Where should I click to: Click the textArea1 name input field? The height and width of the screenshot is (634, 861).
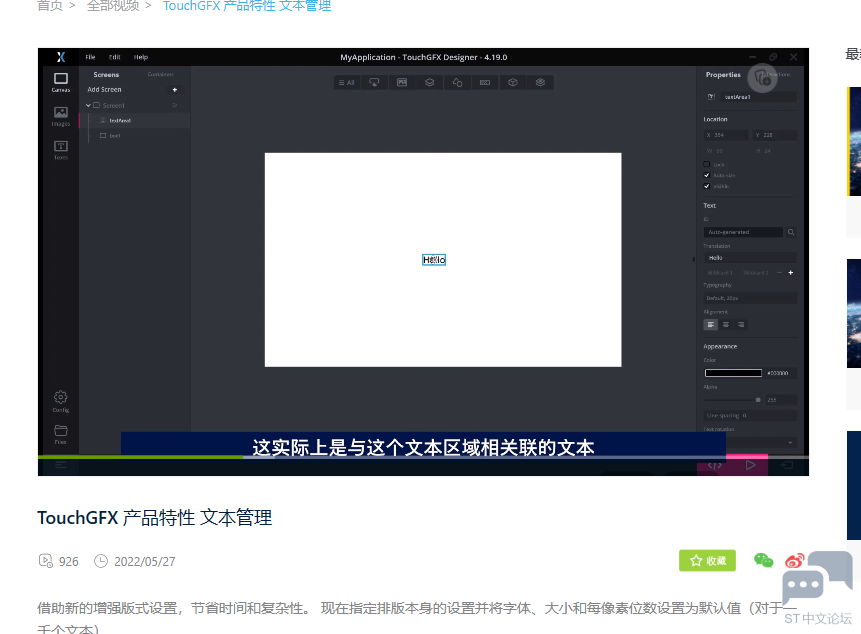[x=758, y=97]
